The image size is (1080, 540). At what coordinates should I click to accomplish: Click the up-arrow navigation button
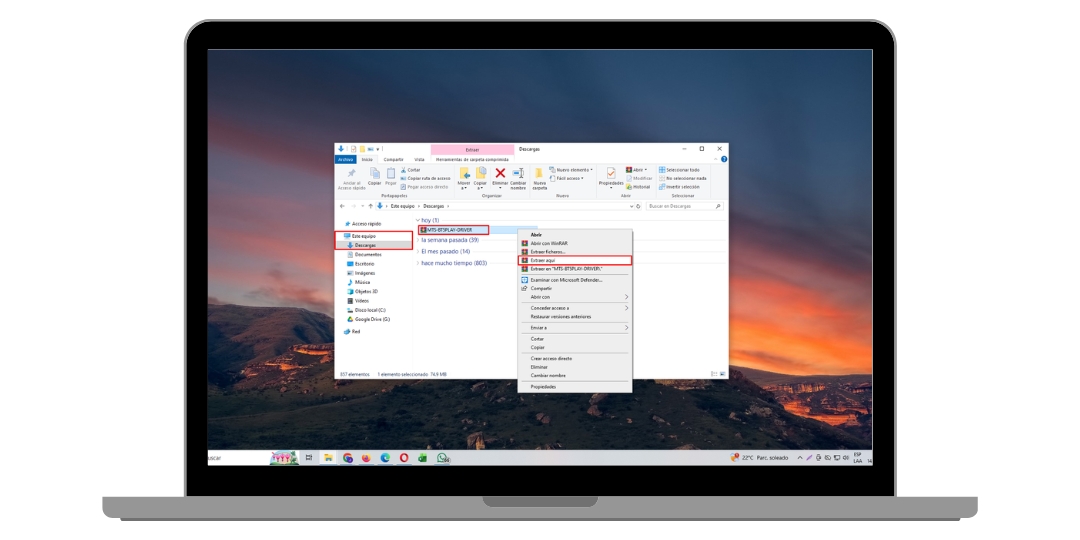click(370, 206)
